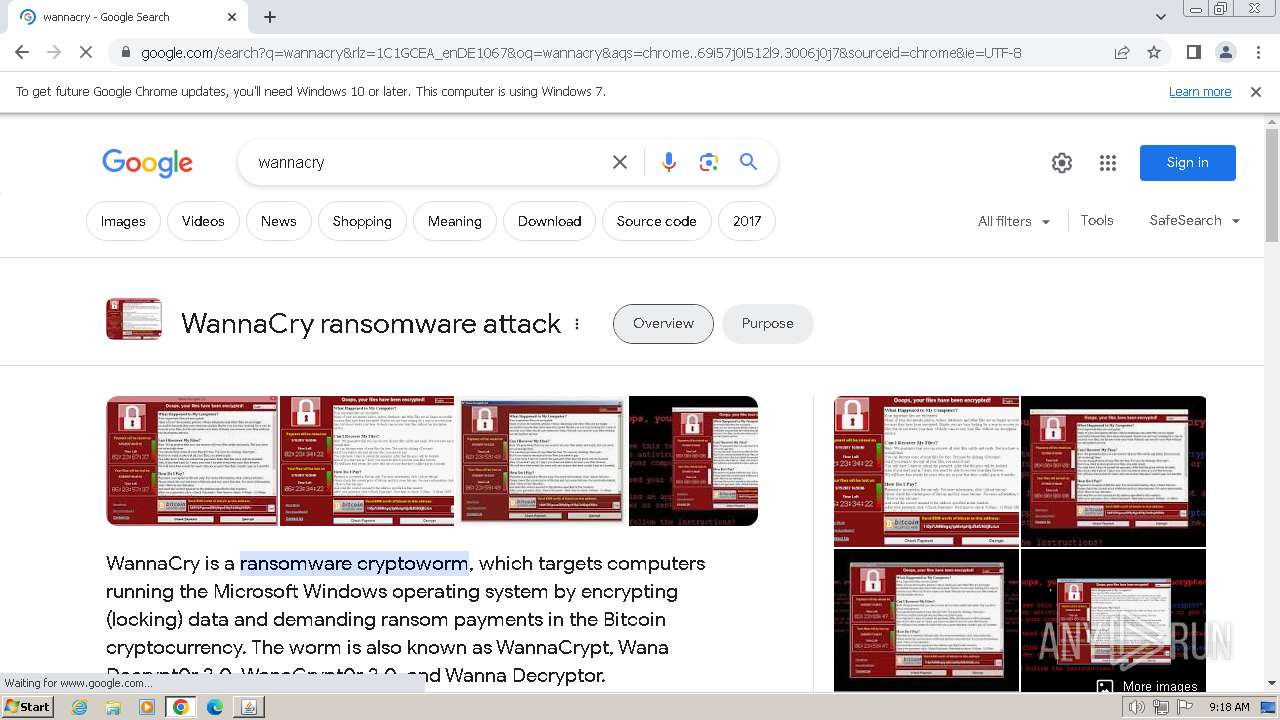The width and height of the screenshot is (1280, 720).
Task: Share this page from the address bar
Action: (1122, 53)
